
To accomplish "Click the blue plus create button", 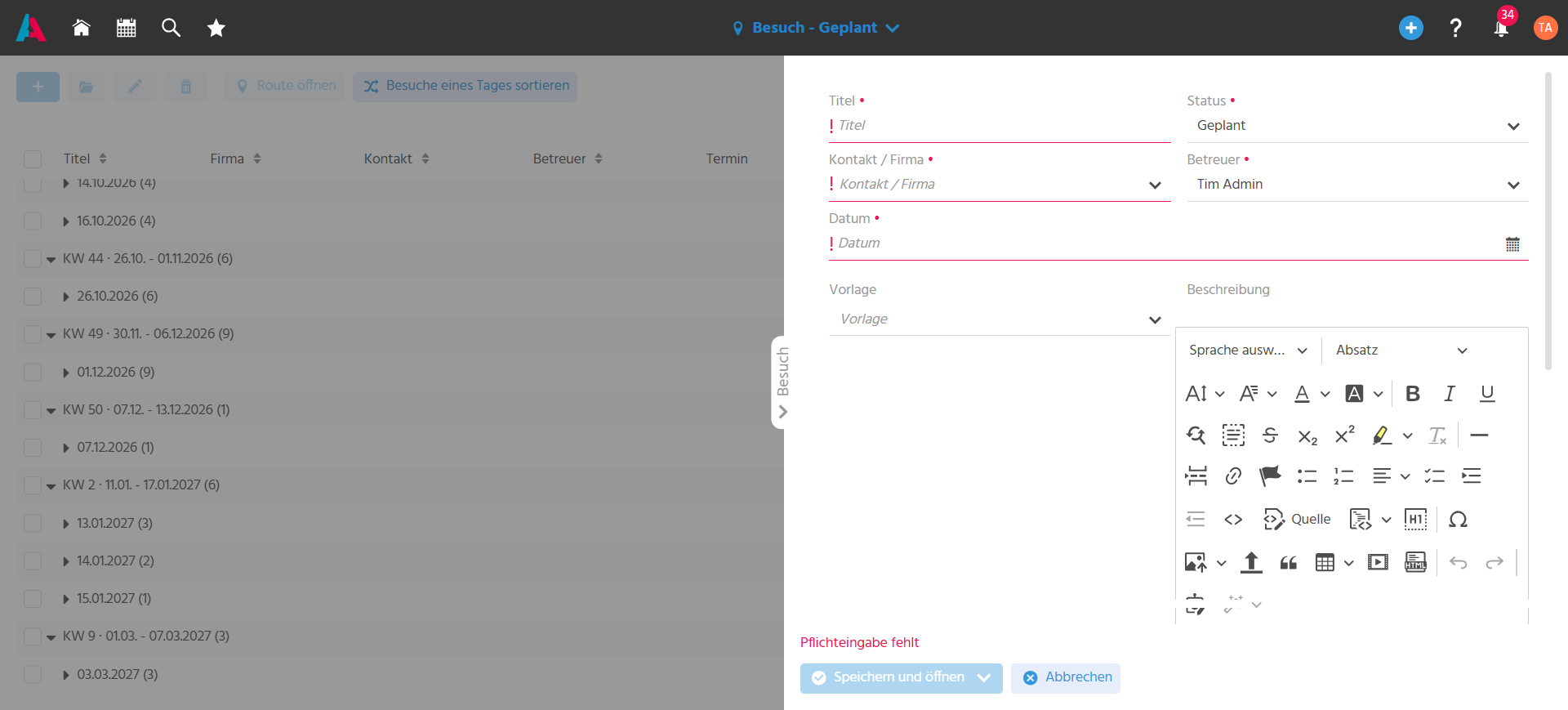I will pyautogui.click(x=1410, y=28).
